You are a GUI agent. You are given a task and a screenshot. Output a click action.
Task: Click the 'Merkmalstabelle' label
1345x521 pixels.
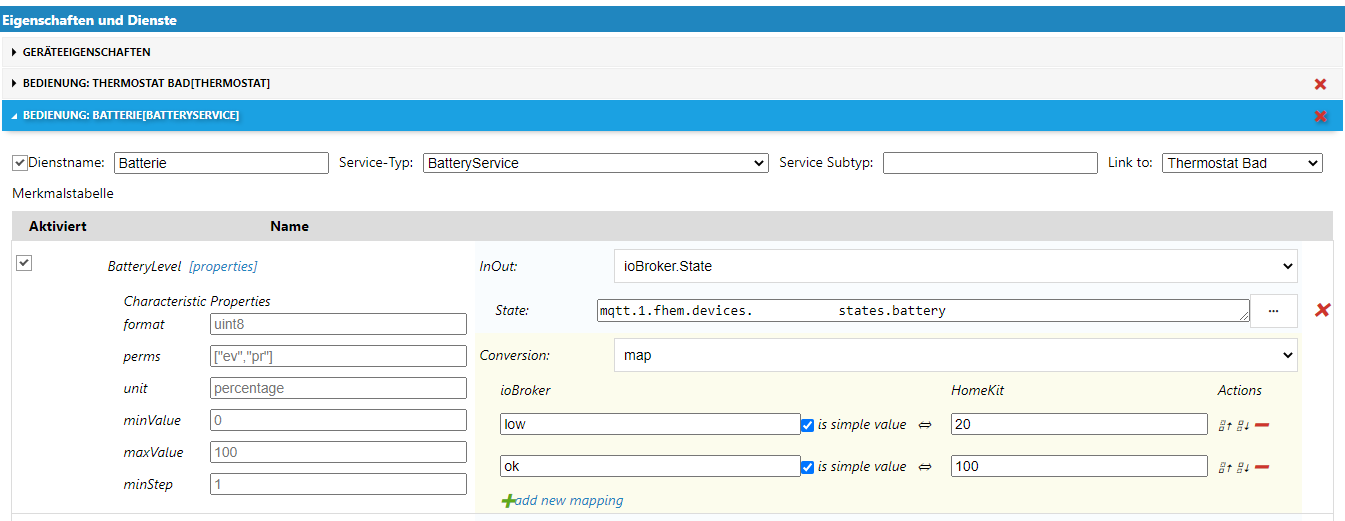pyautogui.click(x=63, y=193)
